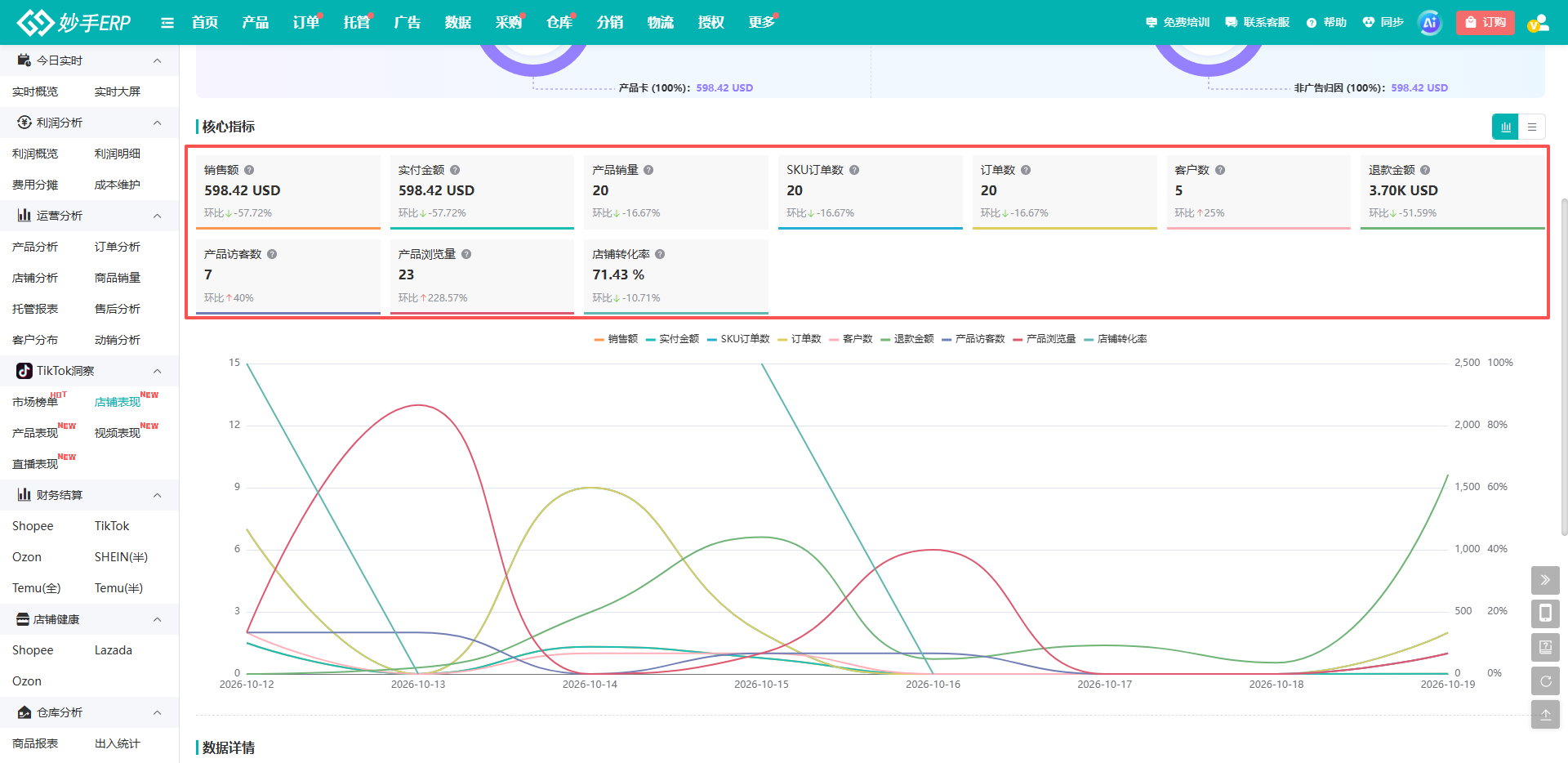Click the help icon beside 产品访客数
This screenshot has width=1568, height=763.
(272, 254)
